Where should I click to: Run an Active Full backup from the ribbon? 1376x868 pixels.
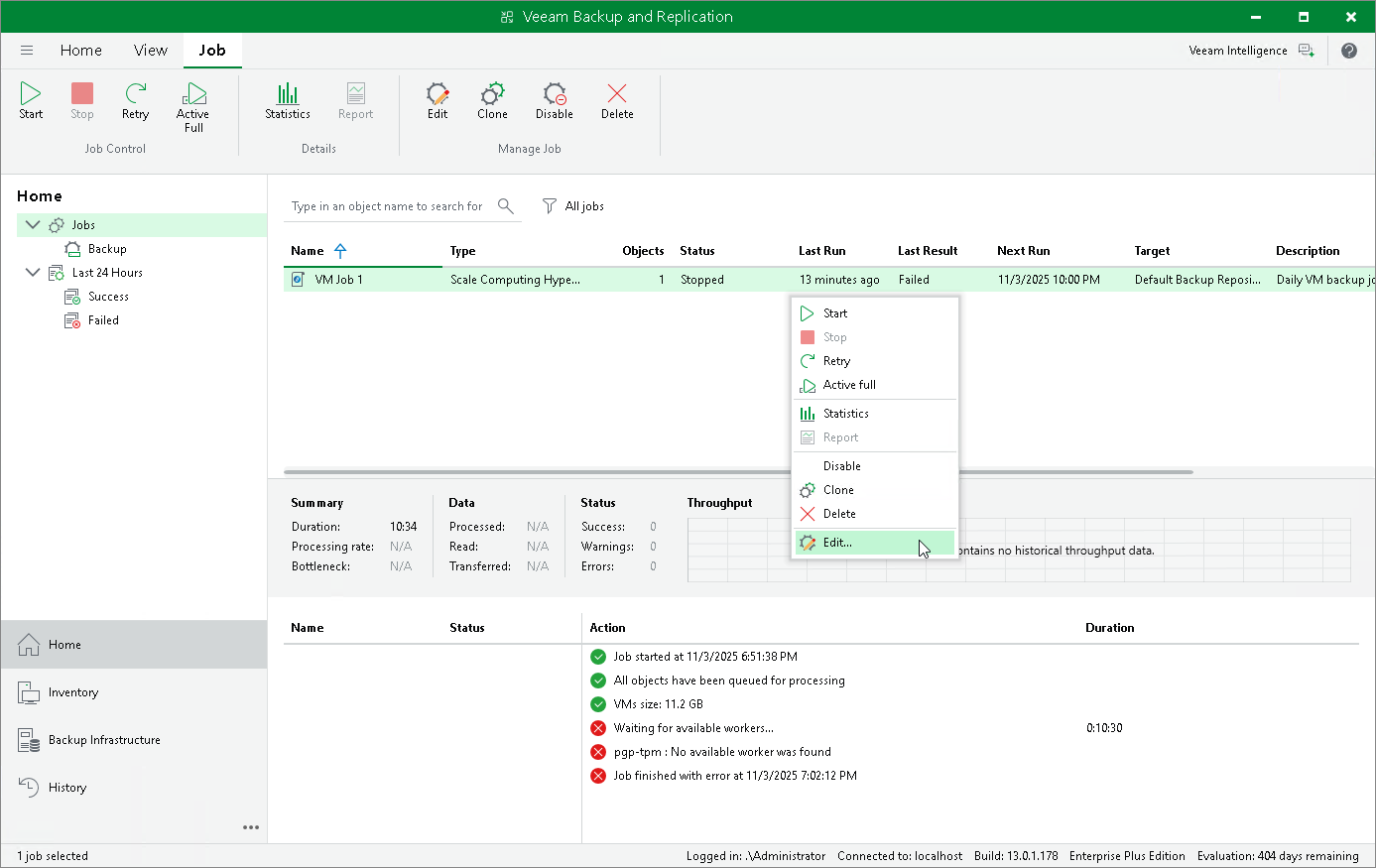coord(193,106)
